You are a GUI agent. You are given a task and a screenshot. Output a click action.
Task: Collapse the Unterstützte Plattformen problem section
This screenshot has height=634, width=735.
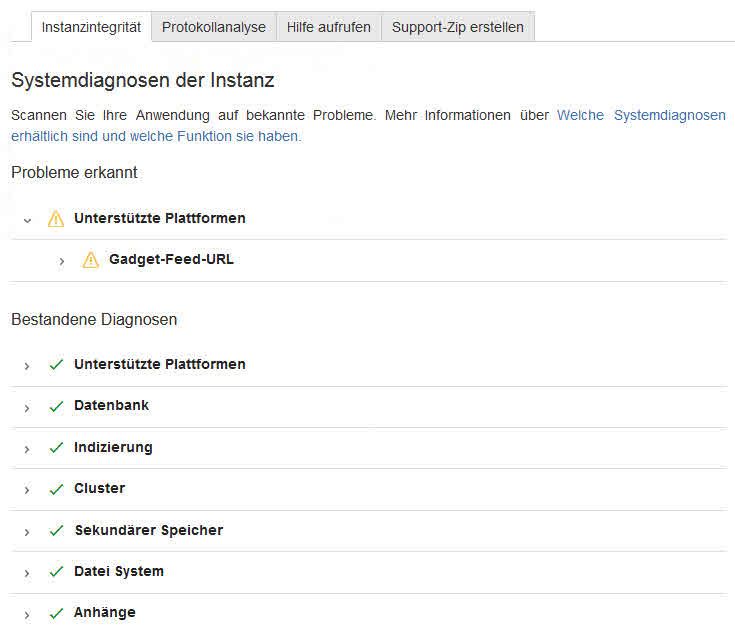click(x=28, y=219)
